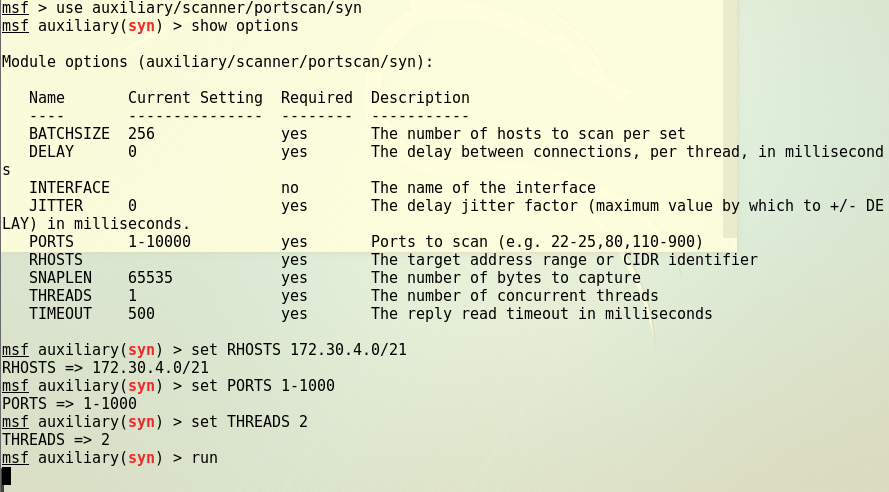This screenshot has width=889, height=492.
Task: Click the 'Required' column header
Action: point(317,97)
